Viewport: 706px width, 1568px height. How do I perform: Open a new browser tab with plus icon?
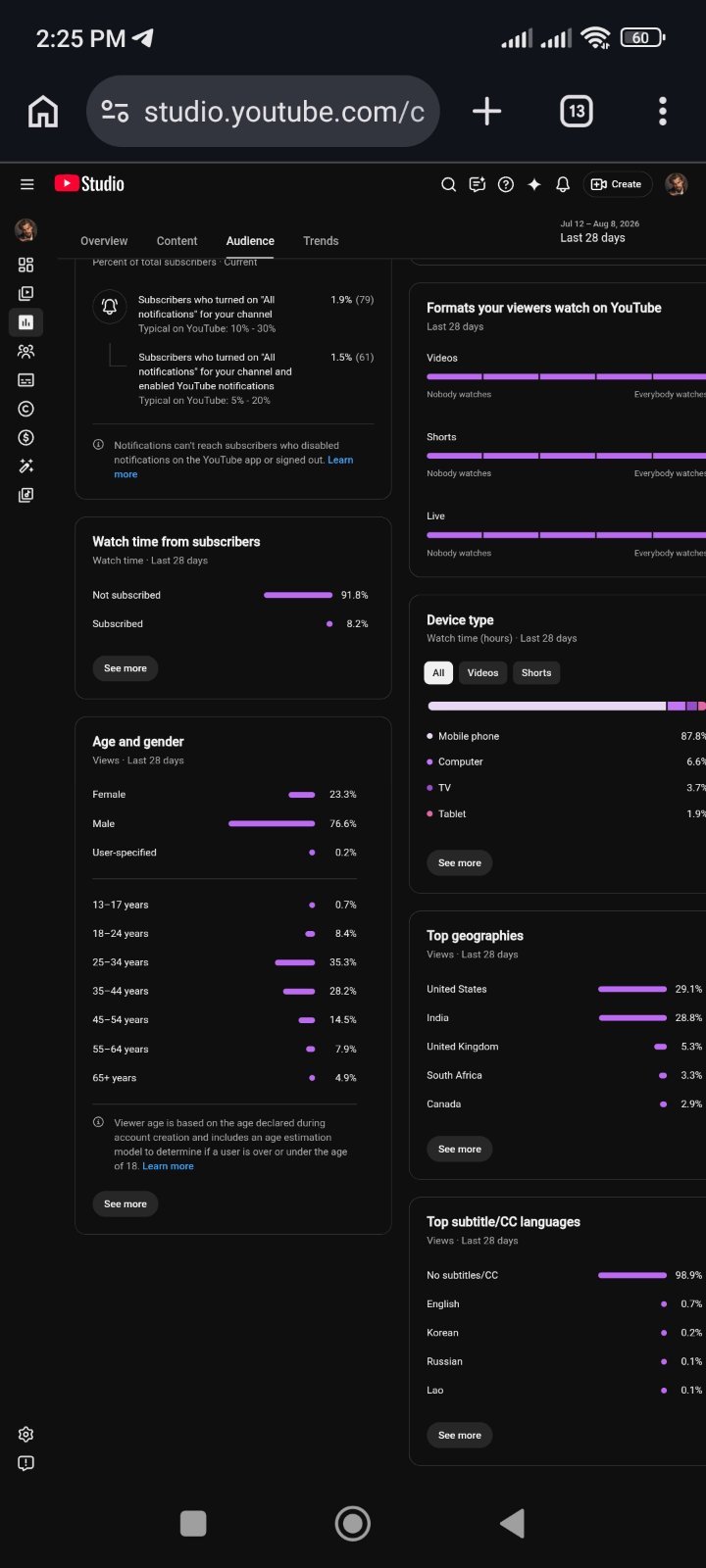[x=486, y=112]
